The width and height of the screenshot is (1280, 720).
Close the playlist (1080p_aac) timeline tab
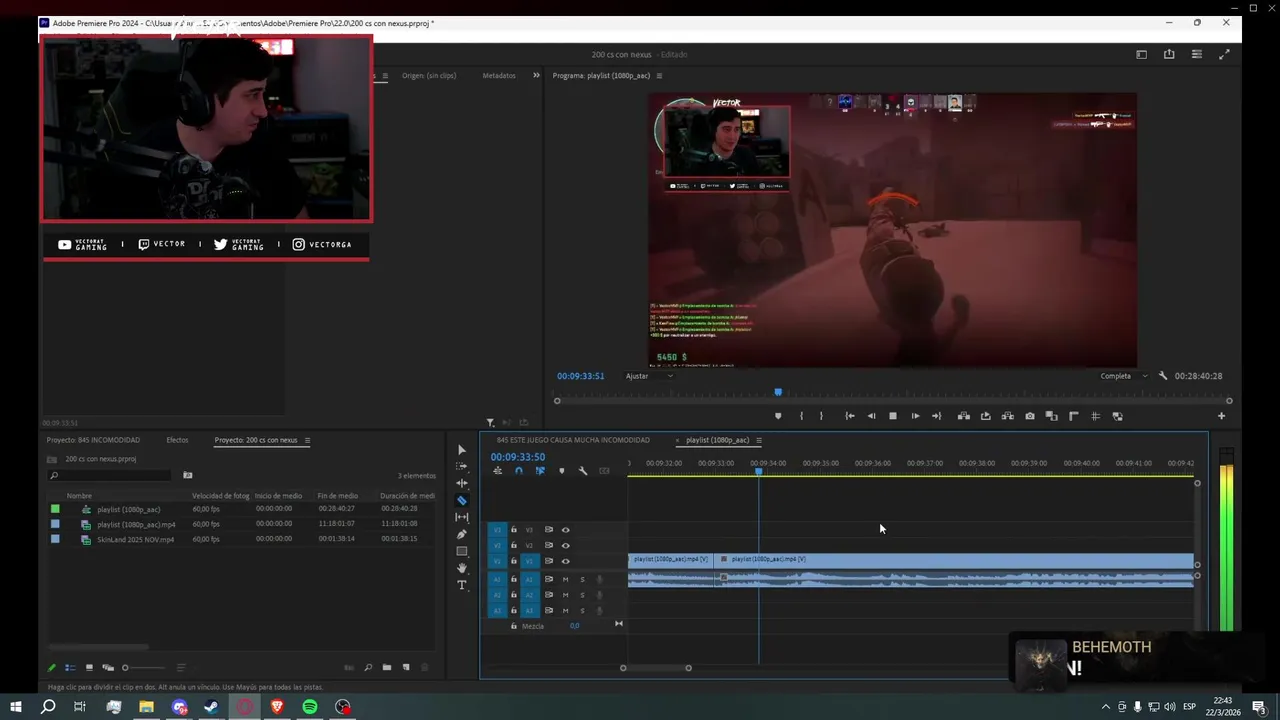pos(678,440)
